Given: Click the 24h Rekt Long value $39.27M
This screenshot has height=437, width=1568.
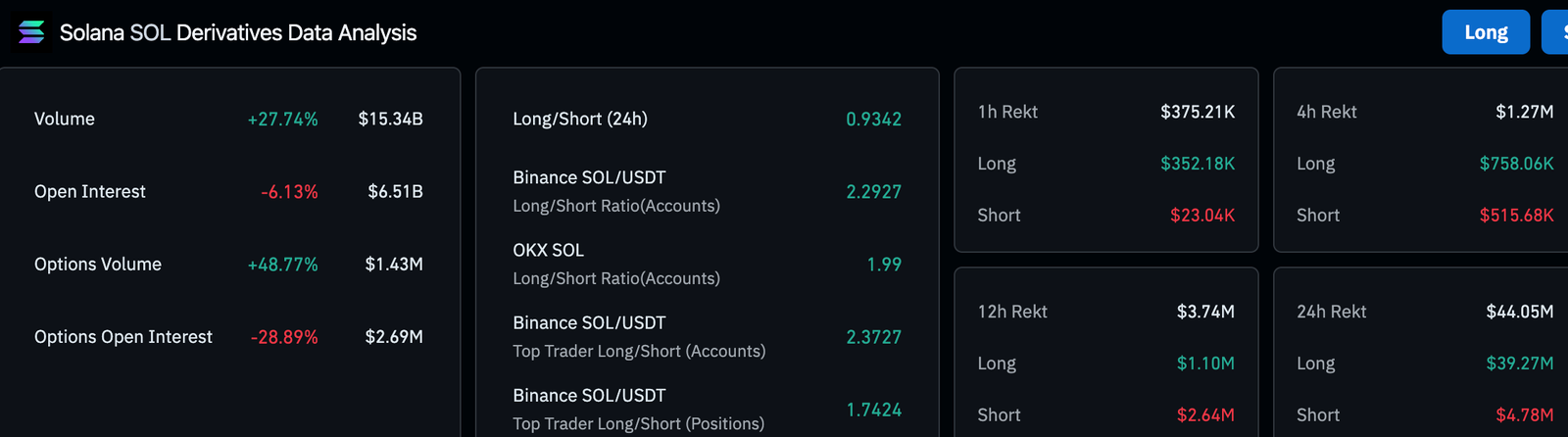Looking at the screenshot, I should (1519, 364).
